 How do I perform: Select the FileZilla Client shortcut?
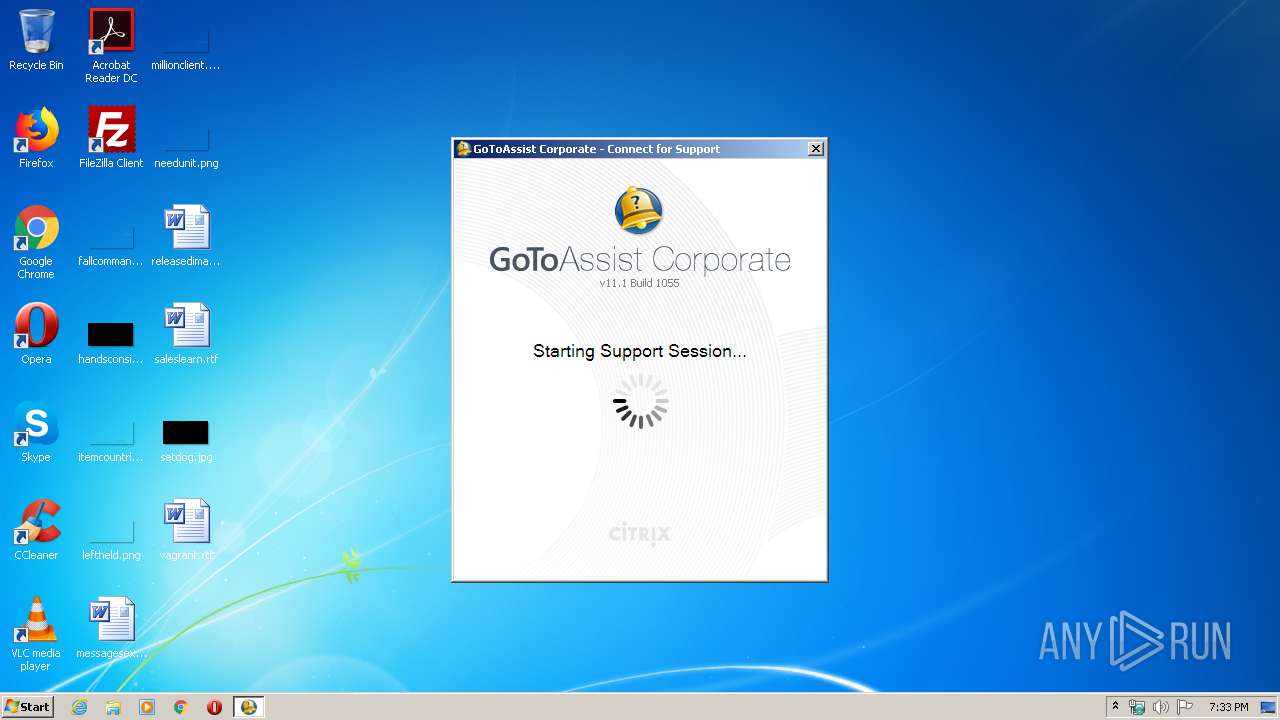click(x=111, y=138)
